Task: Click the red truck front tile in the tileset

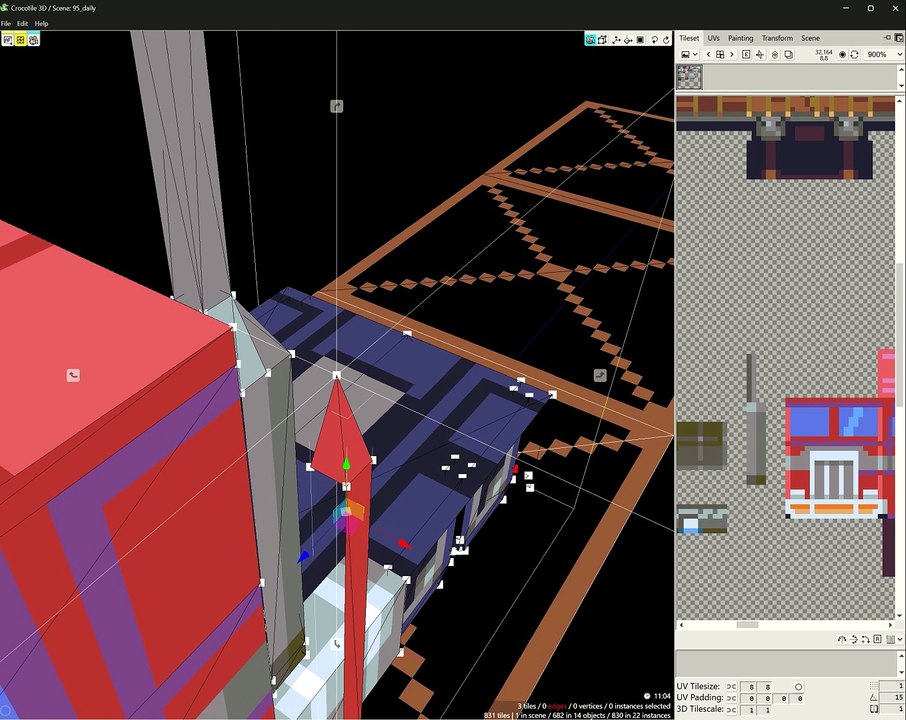Action: click(x=834, y=457)
